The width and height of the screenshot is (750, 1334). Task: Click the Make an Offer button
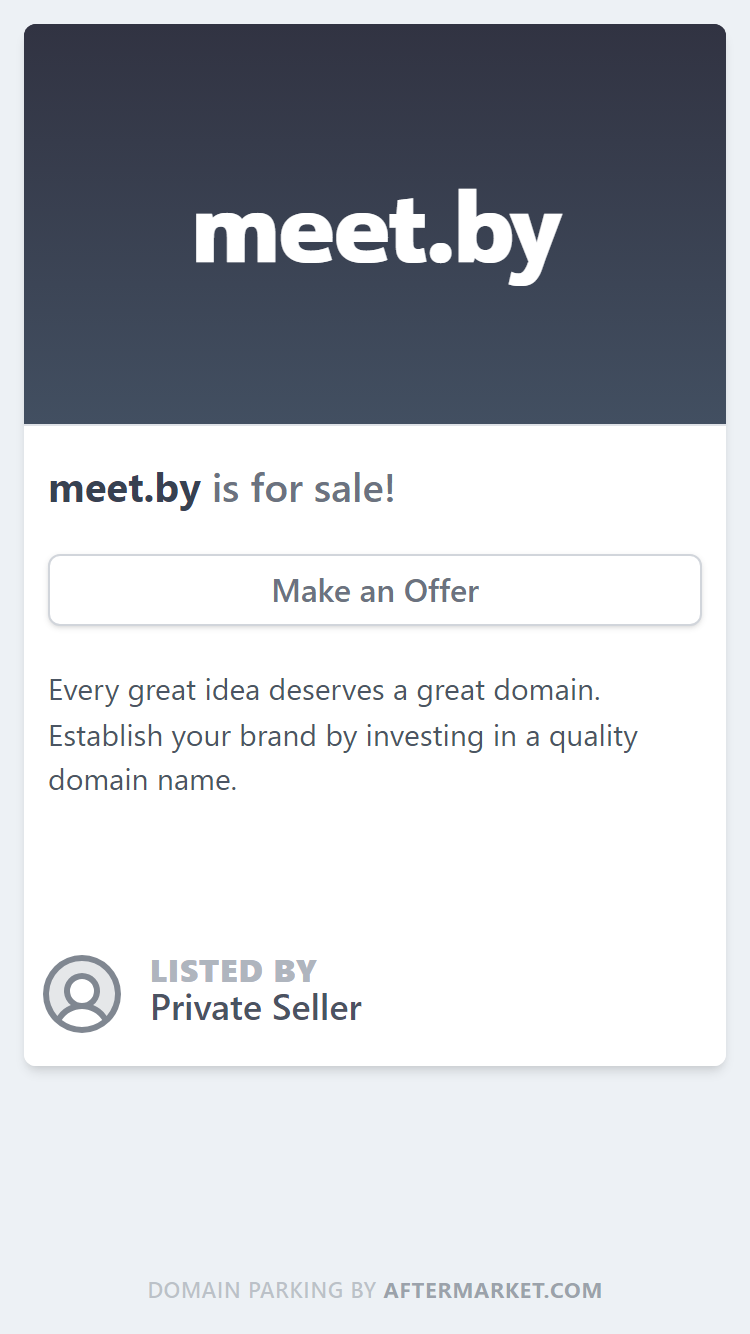coord(375,590)
